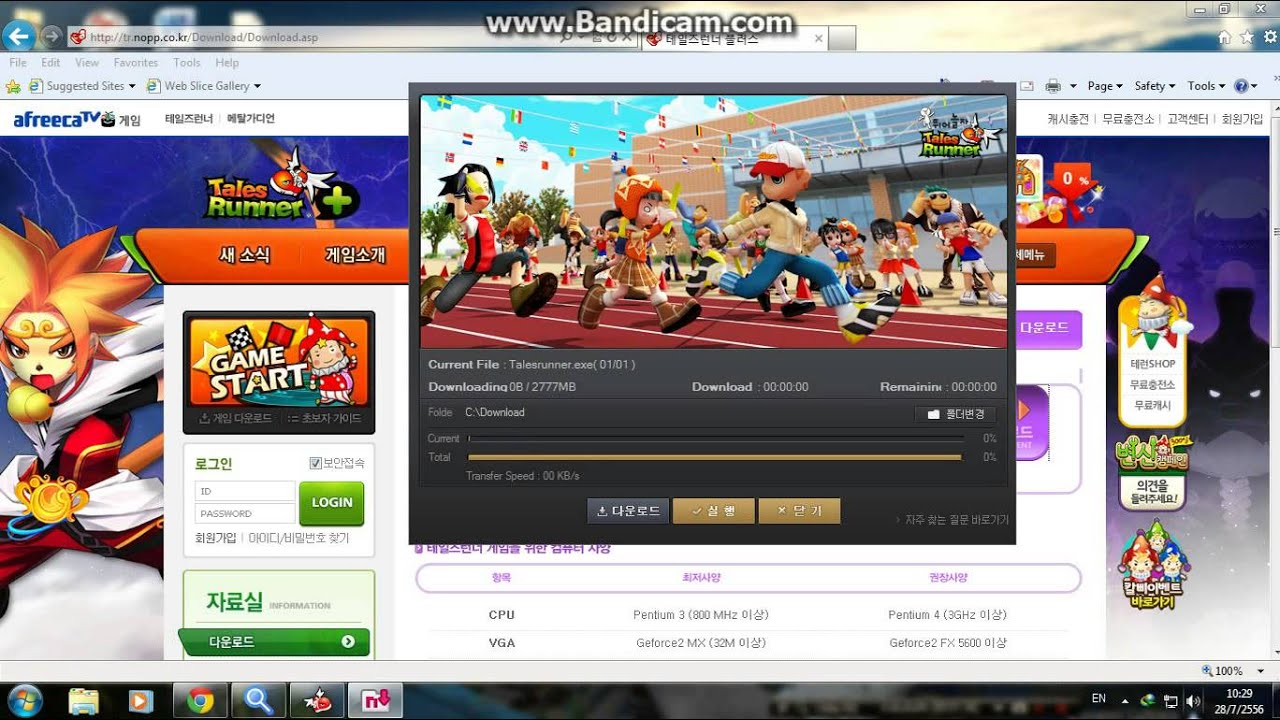Click the folder icon 폴더변경 button

[x=955, y=414]
